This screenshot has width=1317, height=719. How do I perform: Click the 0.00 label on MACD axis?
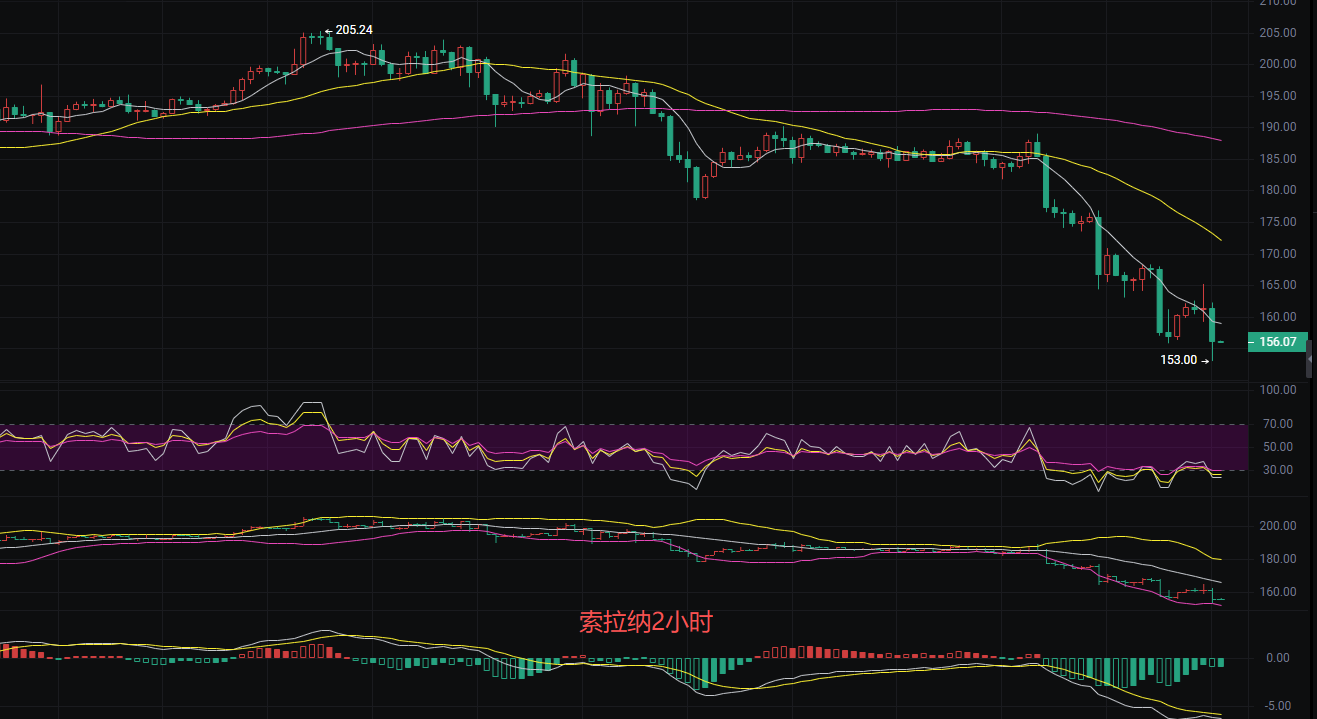[x=1279, y=658]
